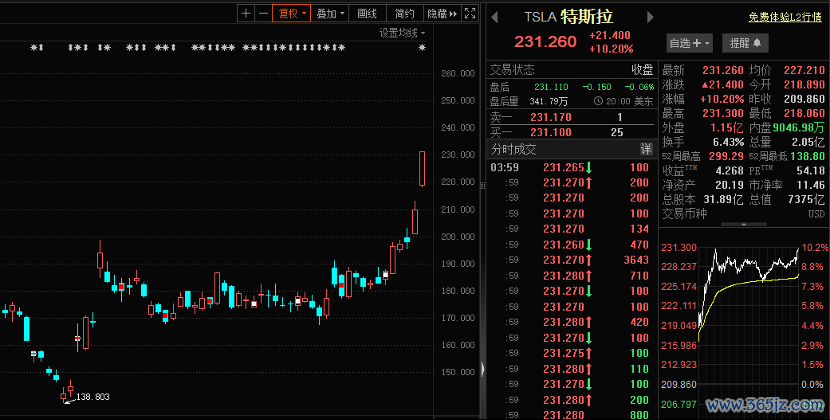The image size is (830, 420).
Task: Click the latest price 231.260 in header
Action: point(545,42)
